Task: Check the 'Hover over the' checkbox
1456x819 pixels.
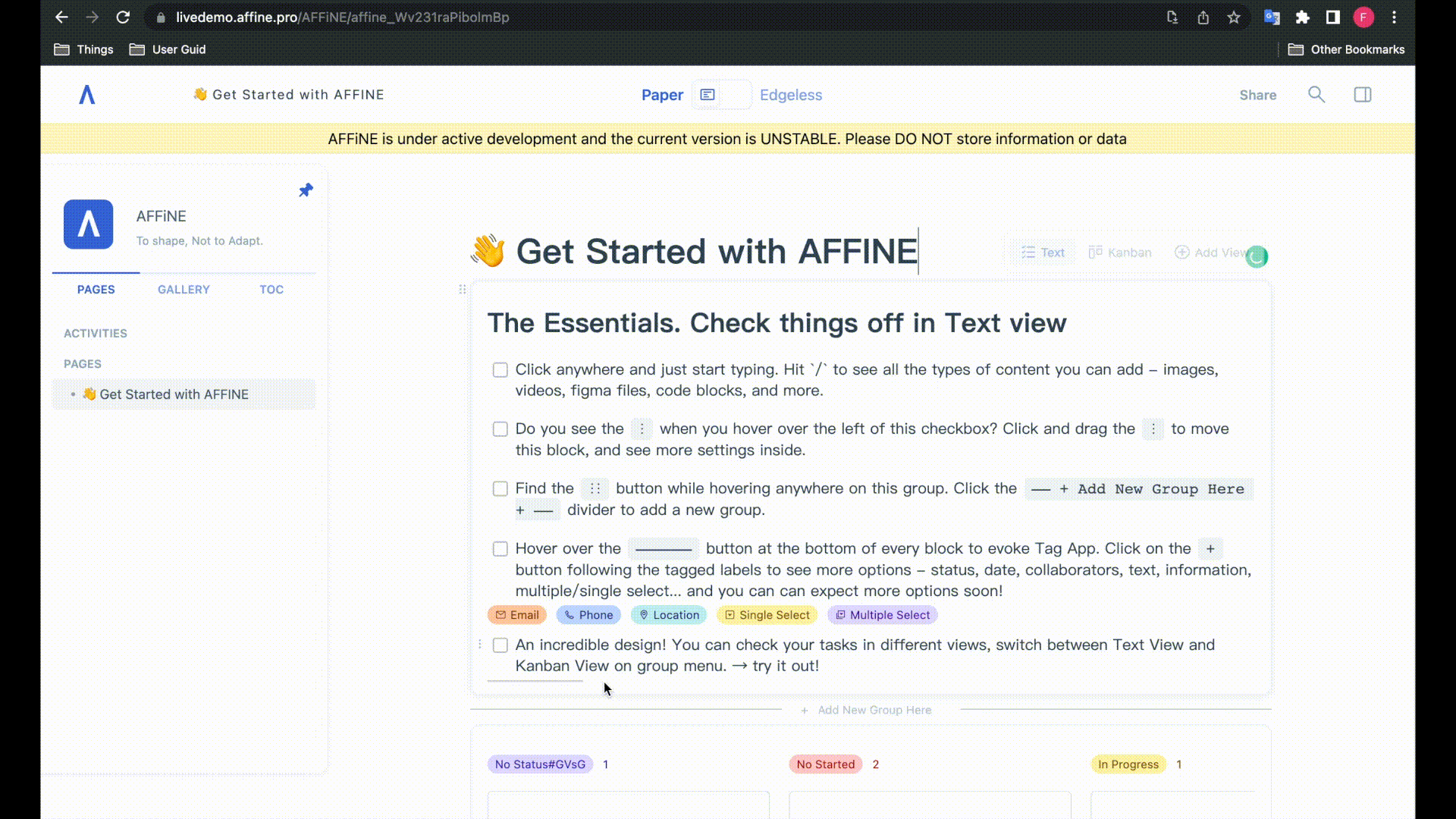Action: click(x=500, y=549)
